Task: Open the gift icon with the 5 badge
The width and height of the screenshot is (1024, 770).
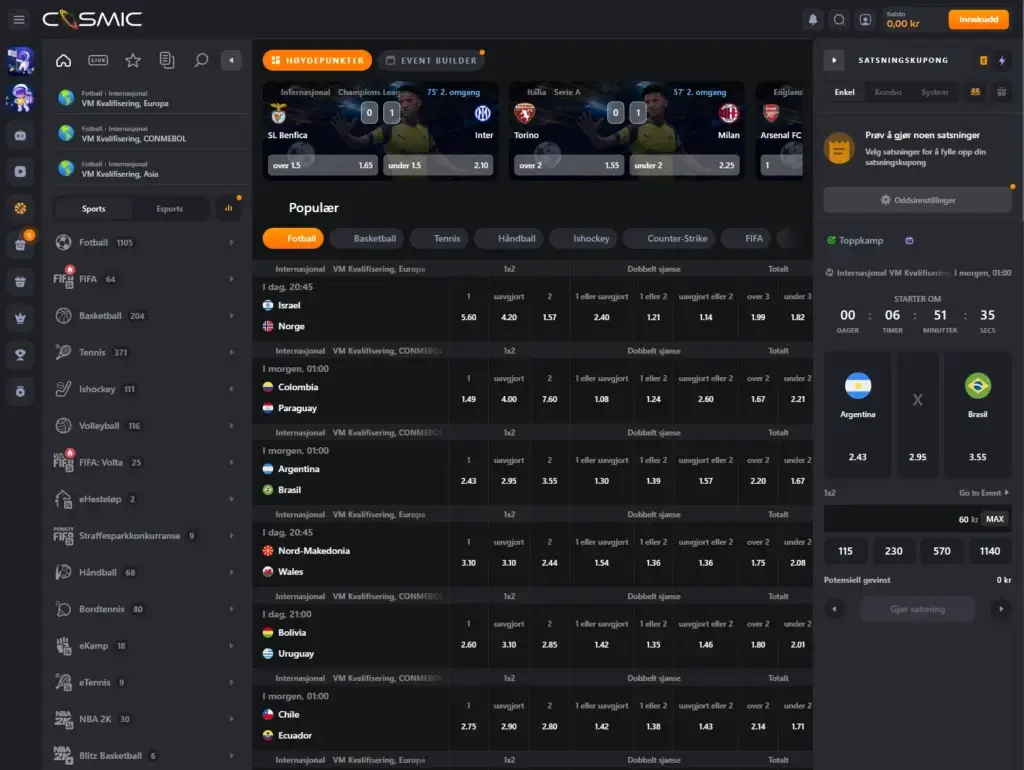Action: click(x=20, y=244)
